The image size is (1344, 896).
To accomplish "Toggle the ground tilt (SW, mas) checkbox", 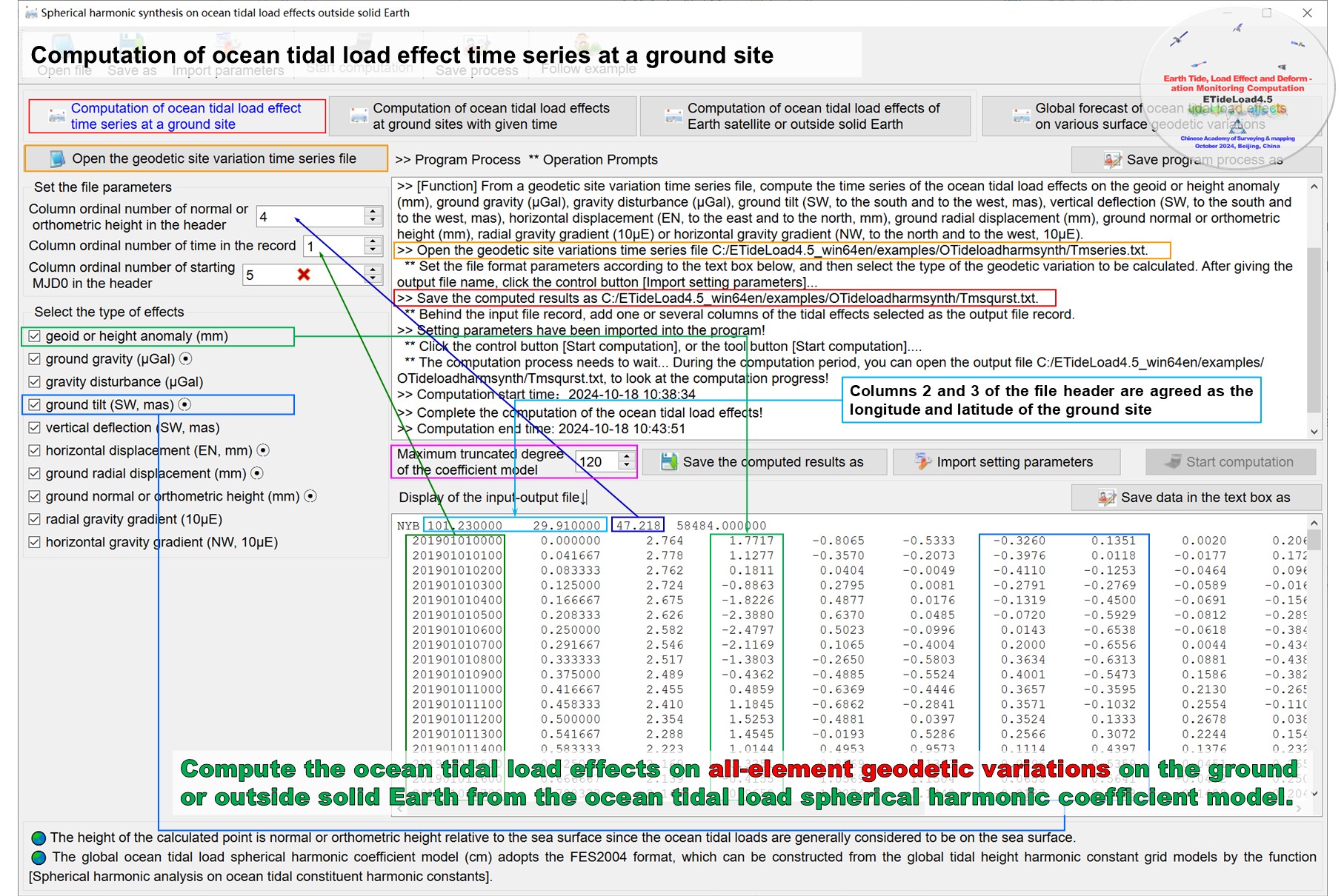I will [35, 405].
